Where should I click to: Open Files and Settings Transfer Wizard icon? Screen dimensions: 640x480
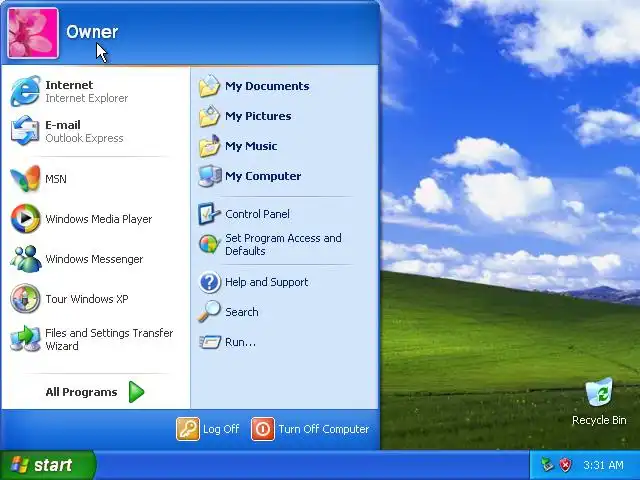click(x=25, y=339)
